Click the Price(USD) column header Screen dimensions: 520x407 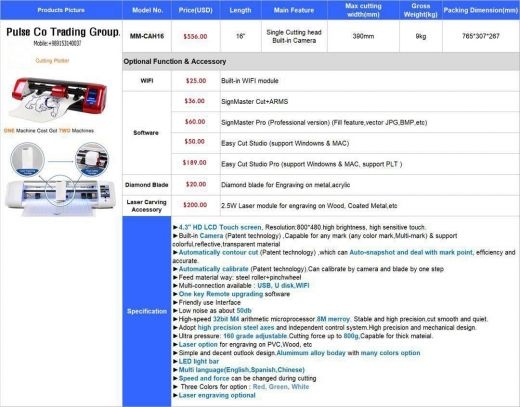pyautogui.click(x=195, y=10)
